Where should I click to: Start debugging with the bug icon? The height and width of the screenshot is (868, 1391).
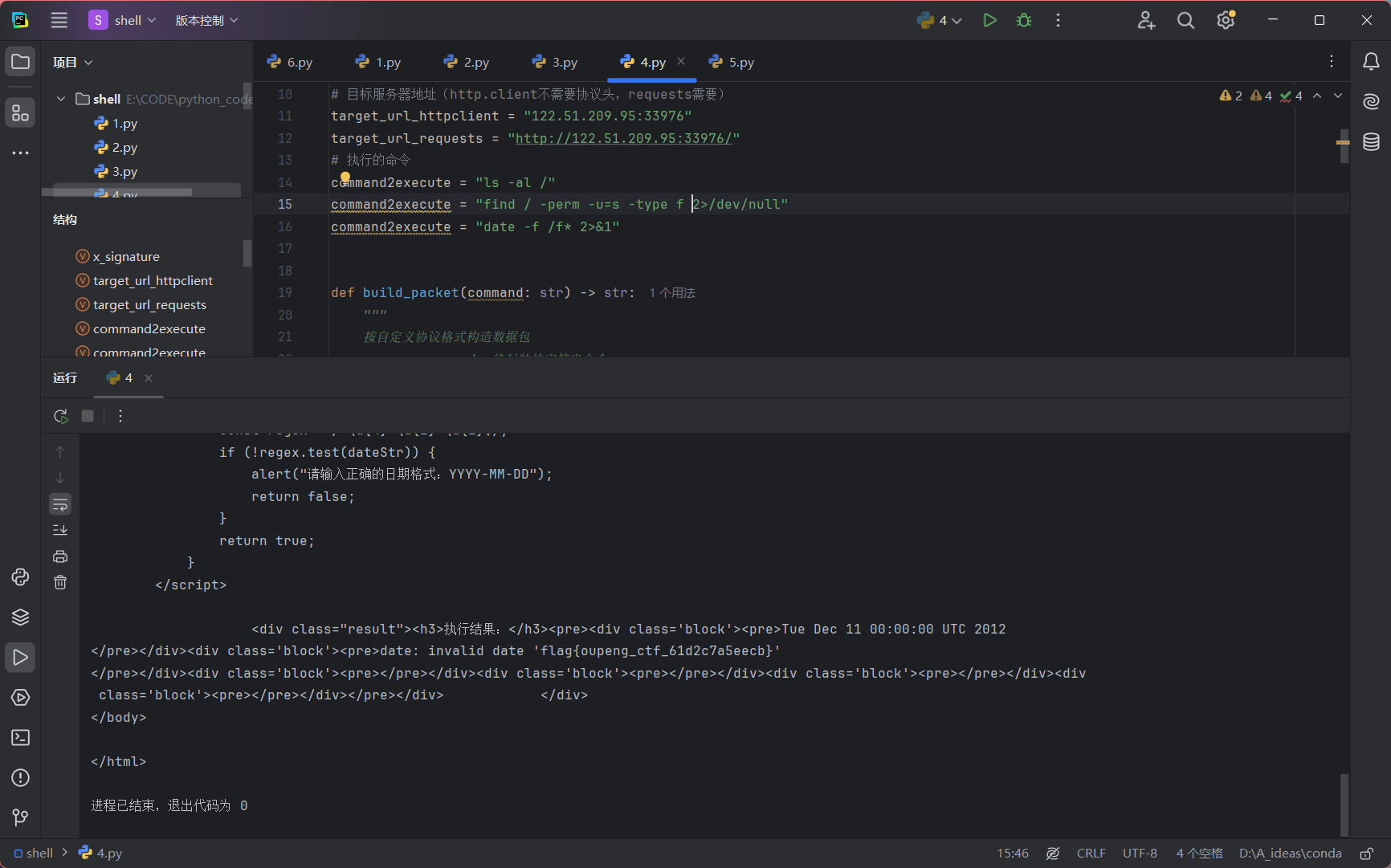1024,20
